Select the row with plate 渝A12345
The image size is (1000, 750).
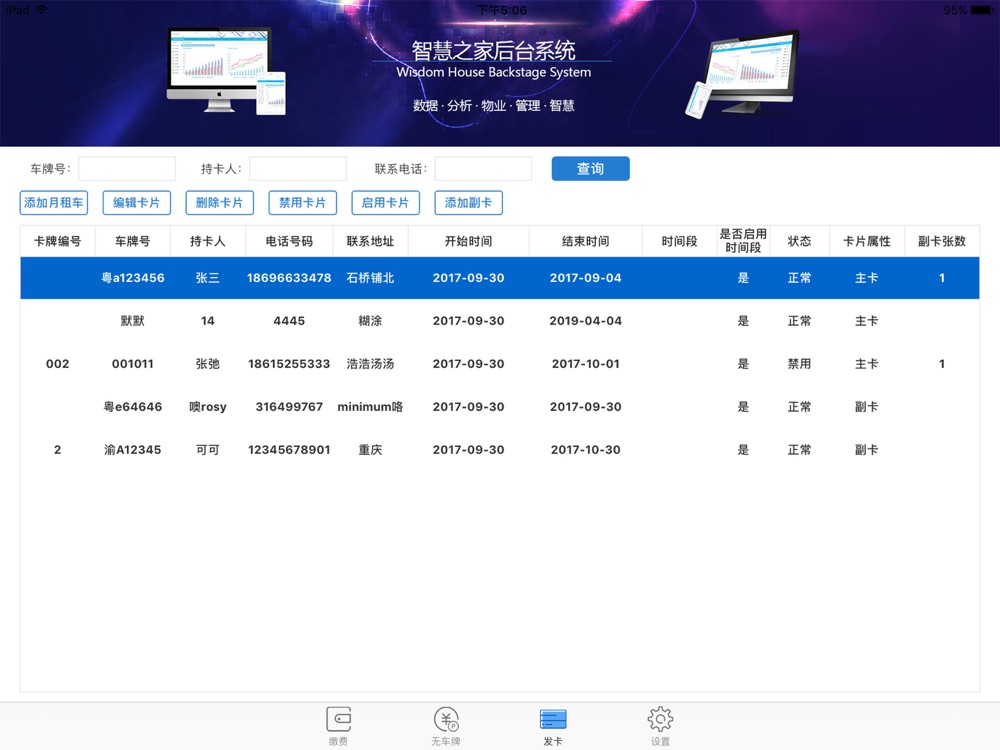pyautogui.click(x=133, y=450)
